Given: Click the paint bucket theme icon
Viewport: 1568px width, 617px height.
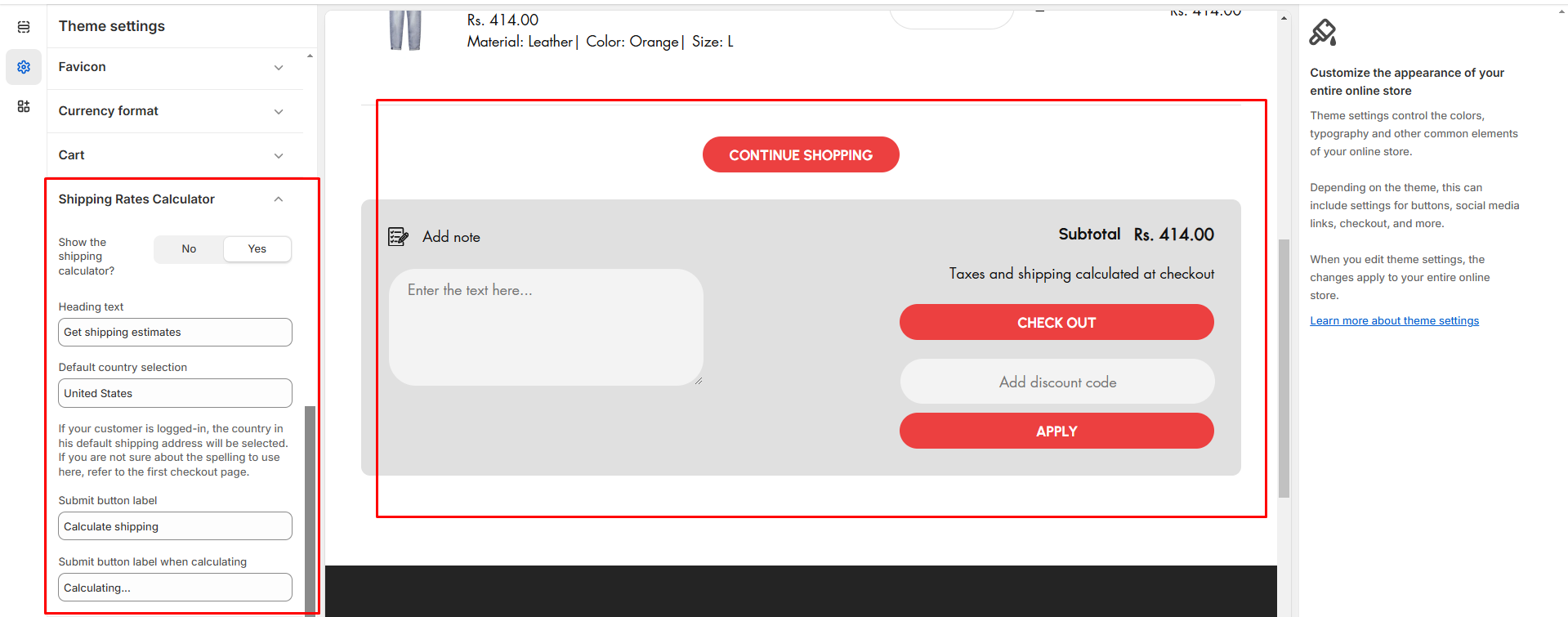Looking at the screenshot, I should pyautogui.click(x=1322, y=33).
